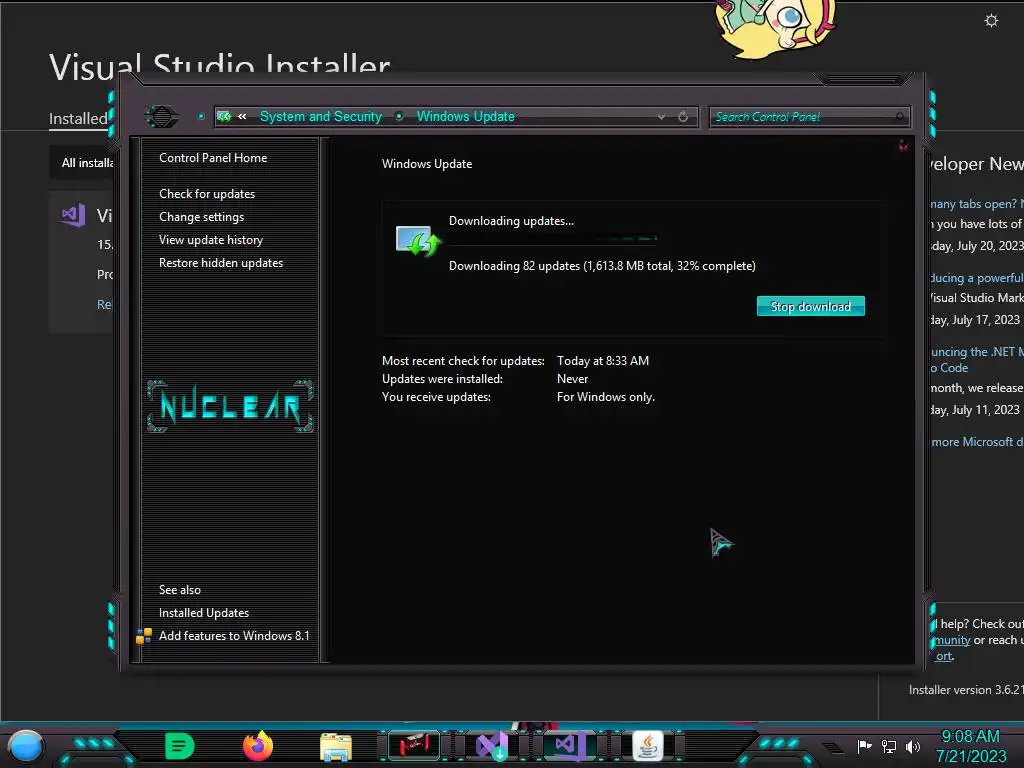
Task: Open Change settings
Action: tap(201, 217)
